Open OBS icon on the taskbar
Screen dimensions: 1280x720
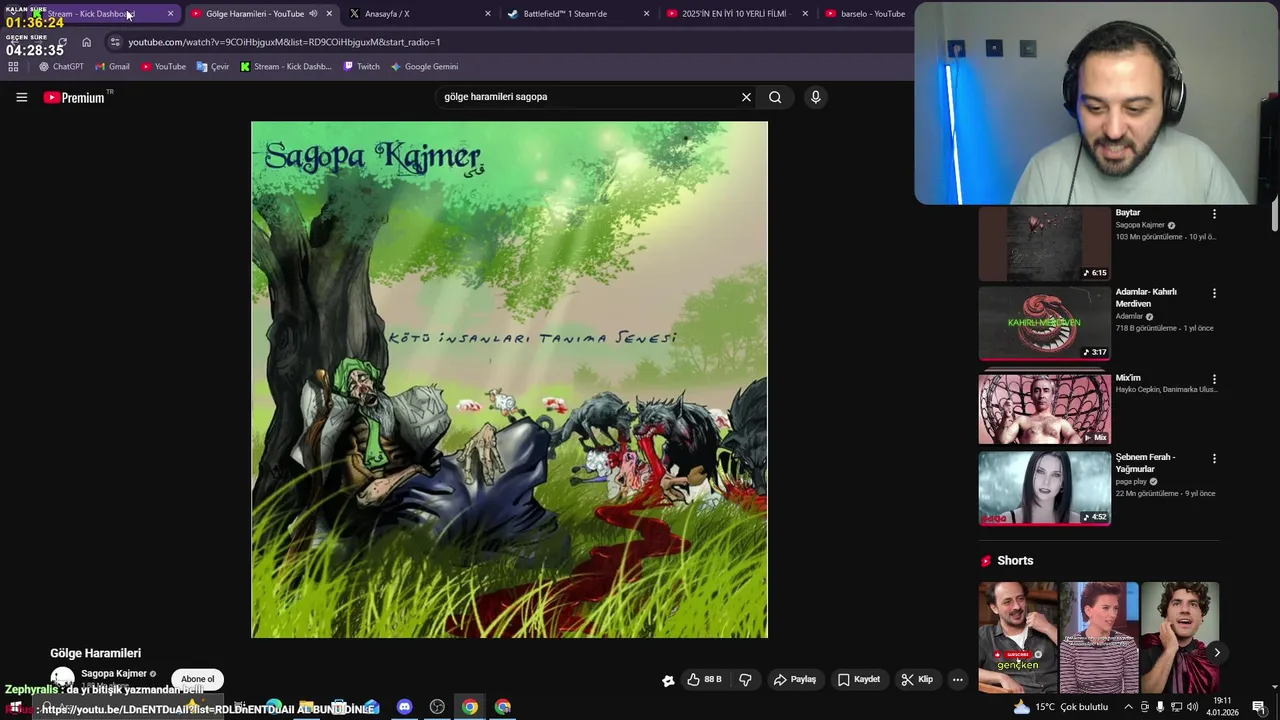[x=437, y=707]
